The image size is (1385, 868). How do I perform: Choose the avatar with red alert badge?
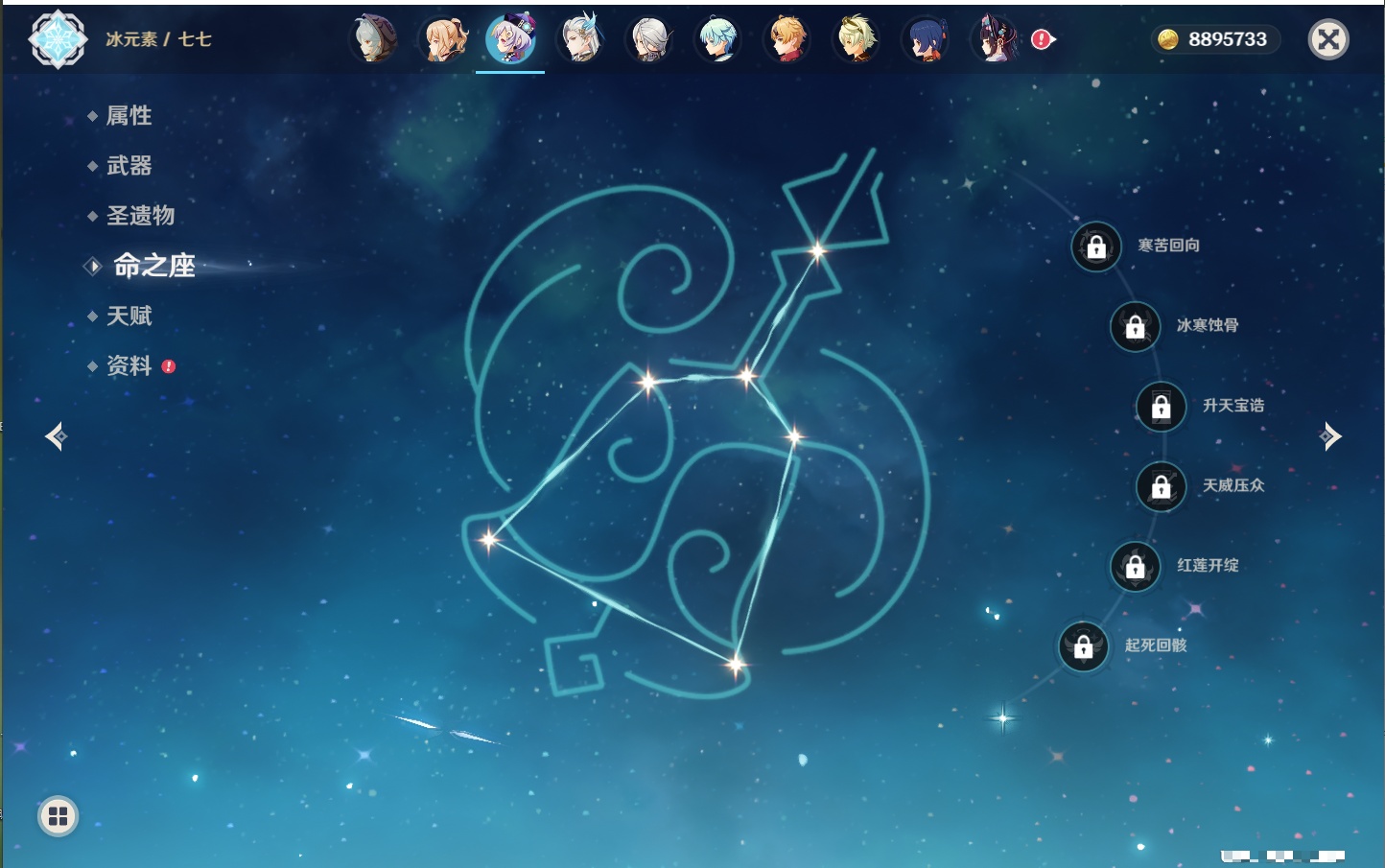pyautogui.click(x=998, y=39)
